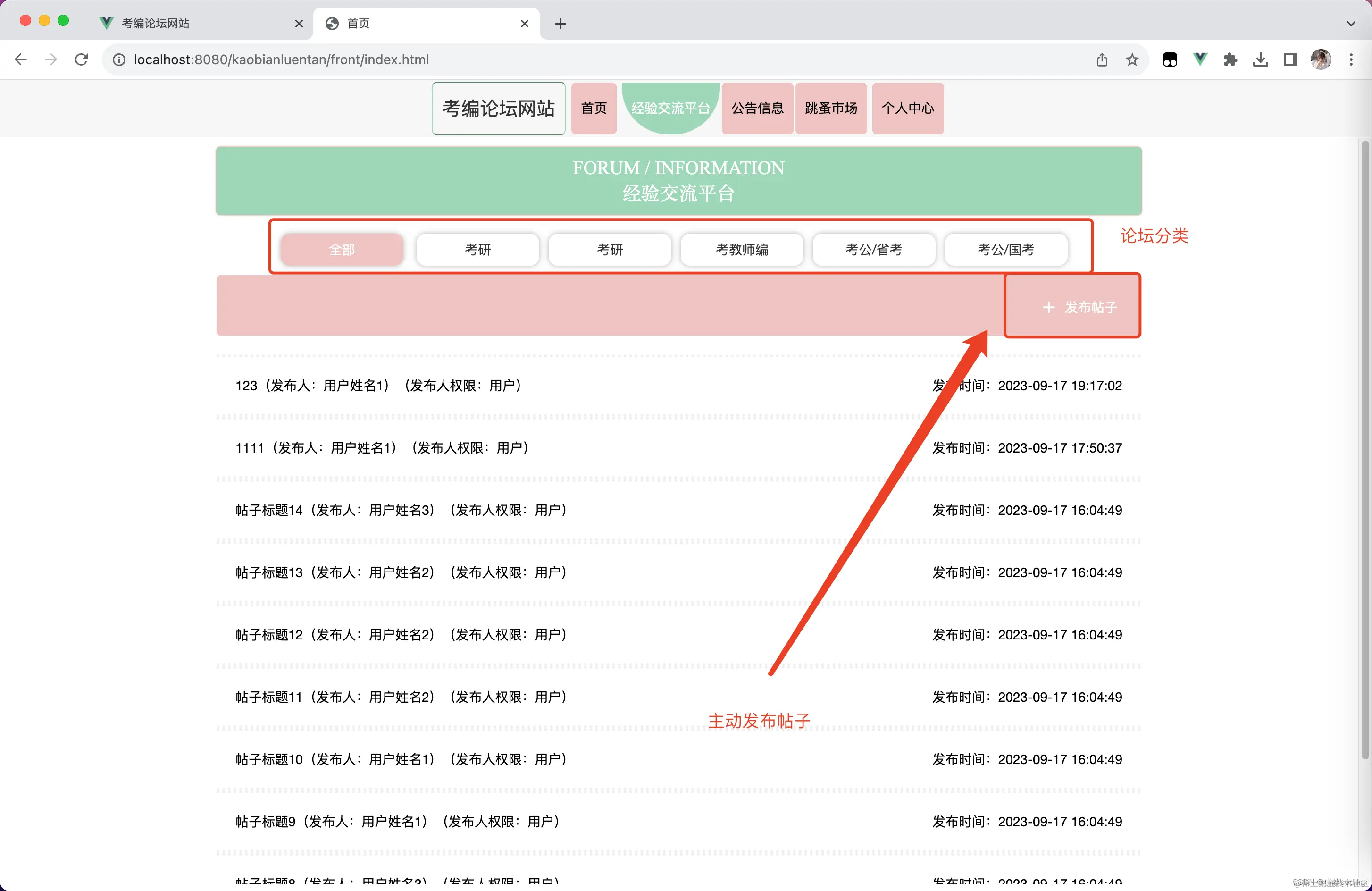Reload the current page

81,59
